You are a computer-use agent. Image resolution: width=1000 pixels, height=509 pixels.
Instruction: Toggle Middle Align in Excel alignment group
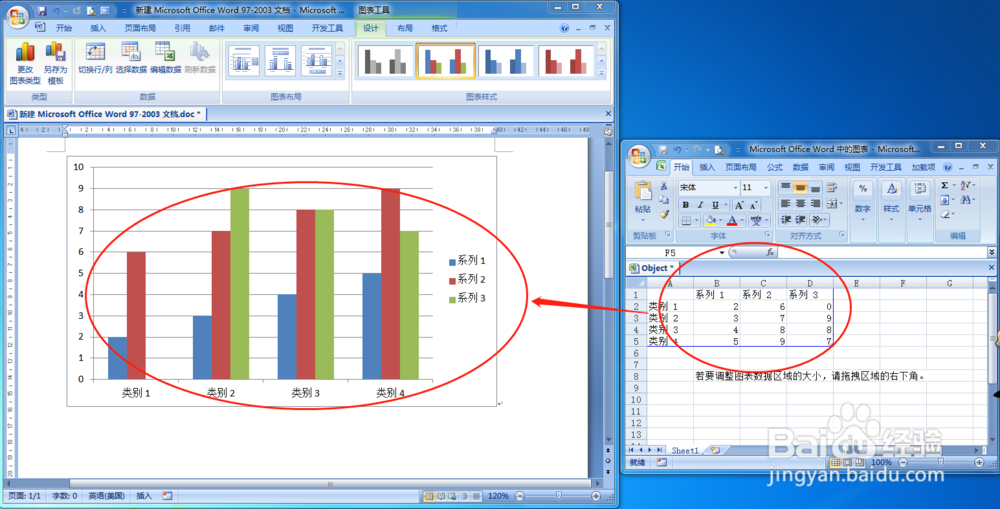point(800,188)
